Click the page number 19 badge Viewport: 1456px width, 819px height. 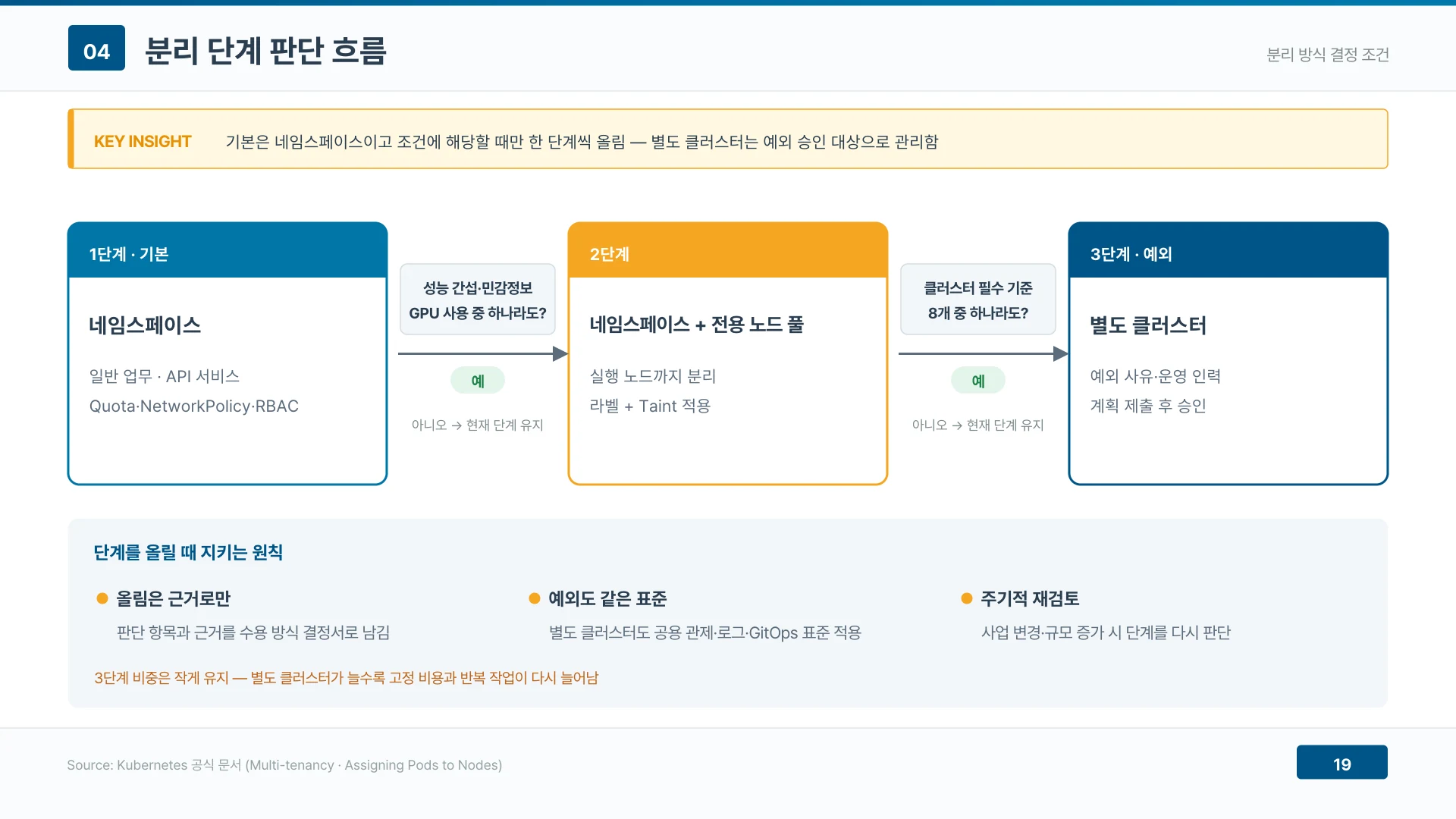pos(1342,762)
